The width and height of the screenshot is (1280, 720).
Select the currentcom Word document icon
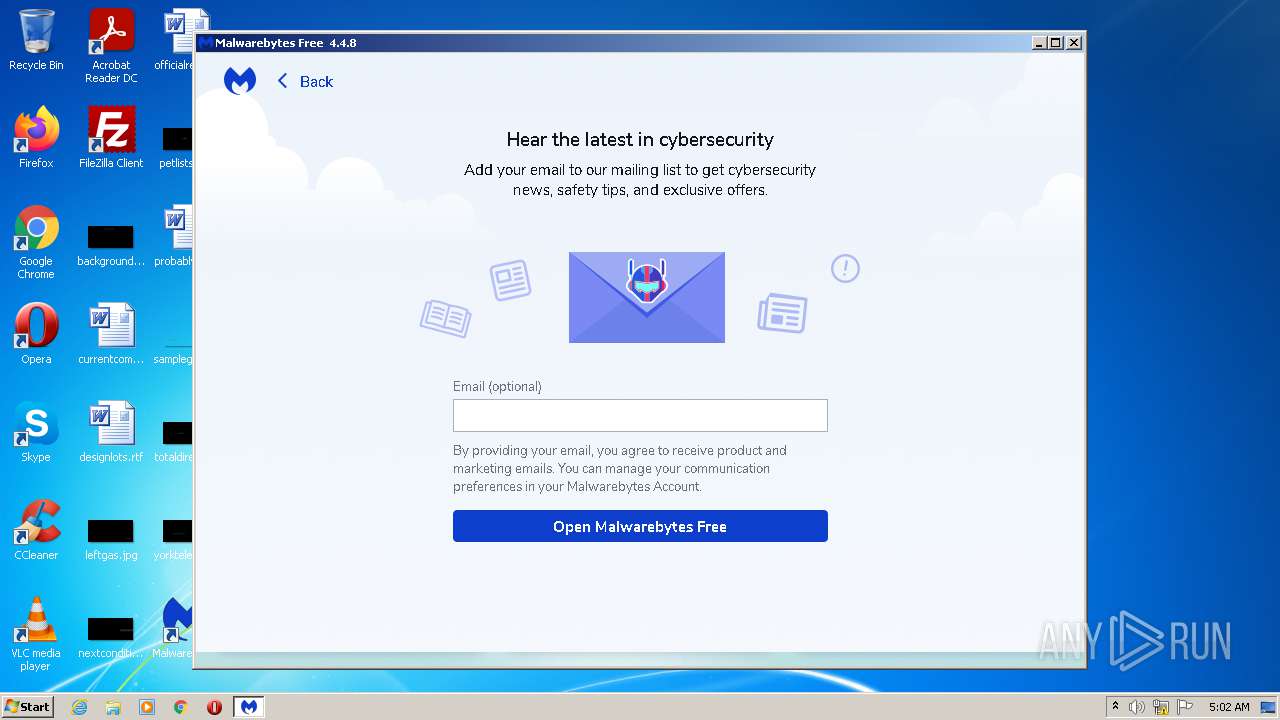coord(111,334)
